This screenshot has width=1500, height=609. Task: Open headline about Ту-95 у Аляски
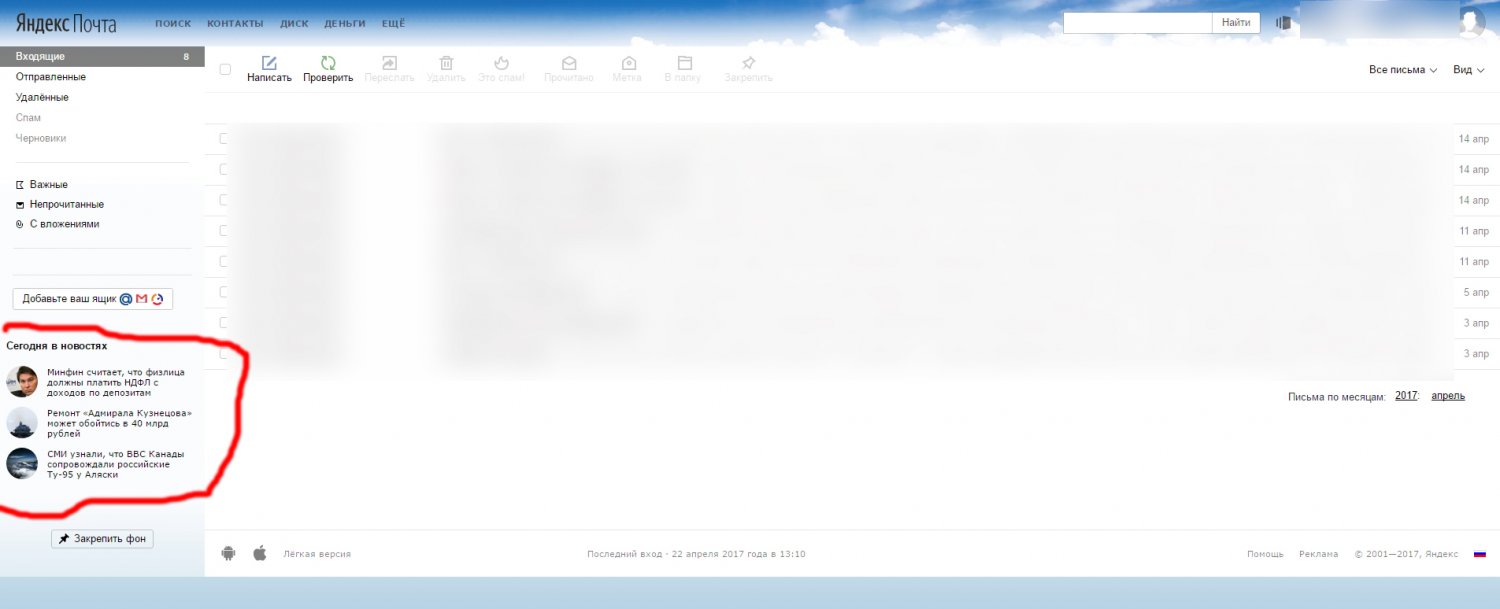pyautogui.click(x=116, y=464)
